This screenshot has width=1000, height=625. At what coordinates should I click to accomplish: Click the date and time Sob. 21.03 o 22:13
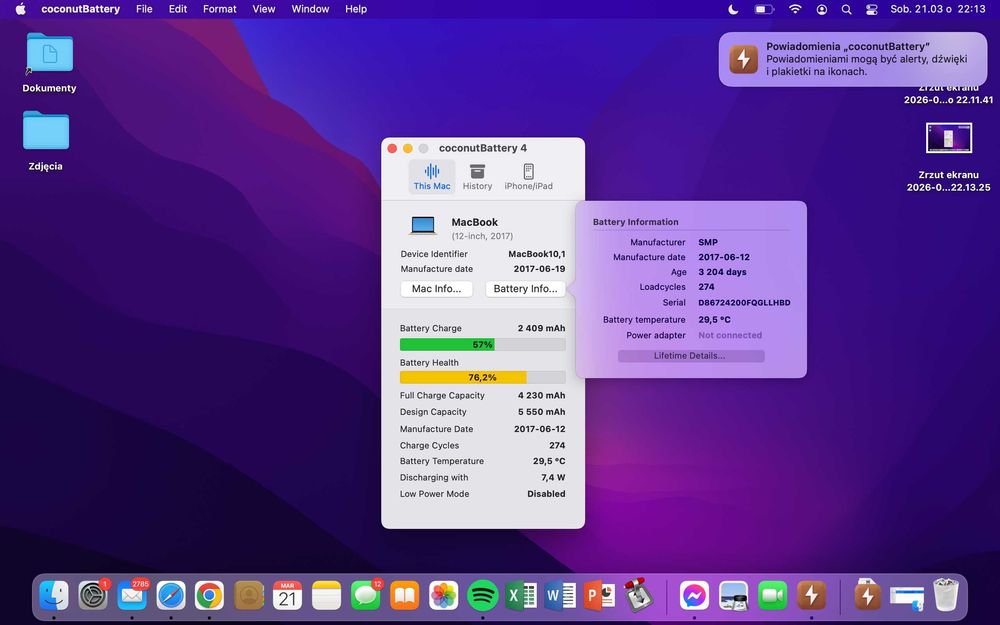click(x=938, y=9)
